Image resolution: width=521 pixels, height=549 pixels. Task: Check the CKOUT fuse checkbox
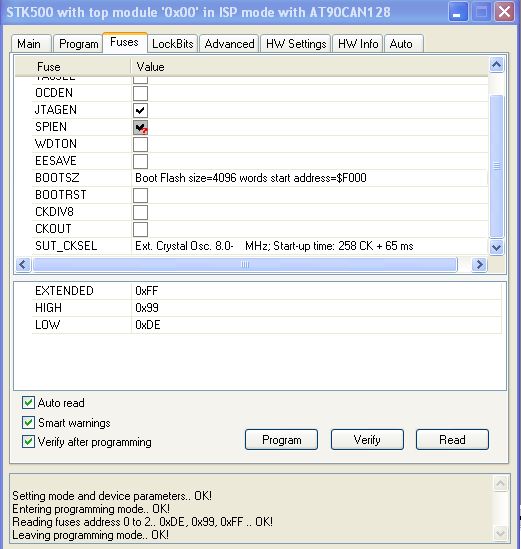(140, 229)
